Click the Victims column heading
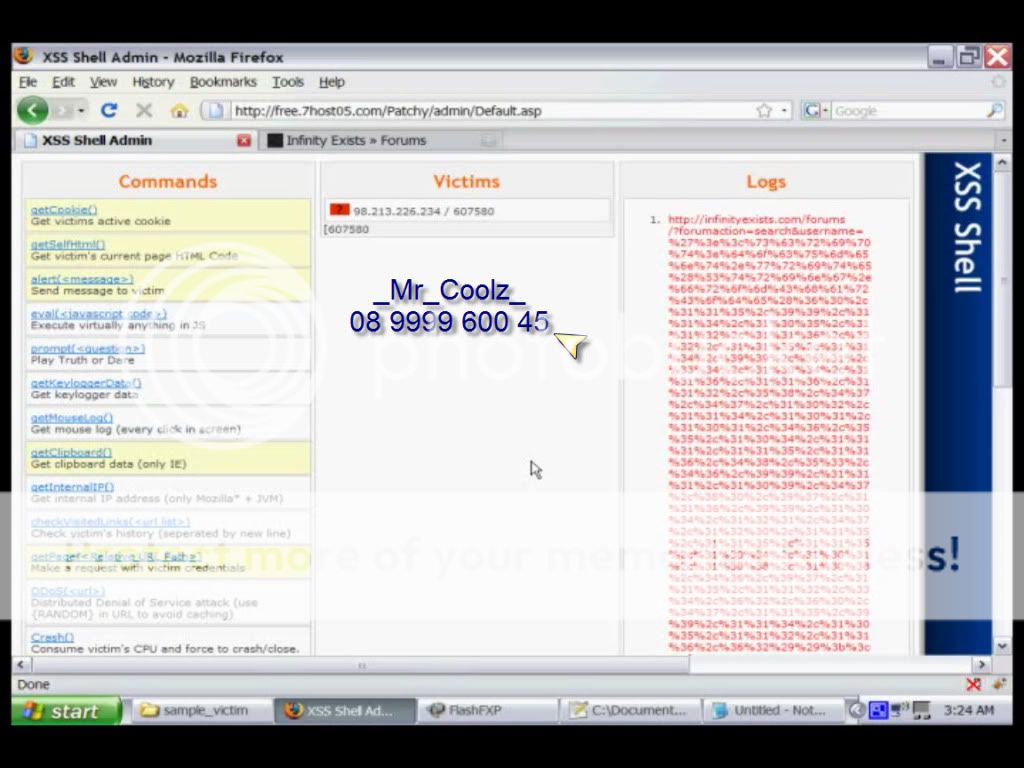1024x768 pixels. (466, 181)
